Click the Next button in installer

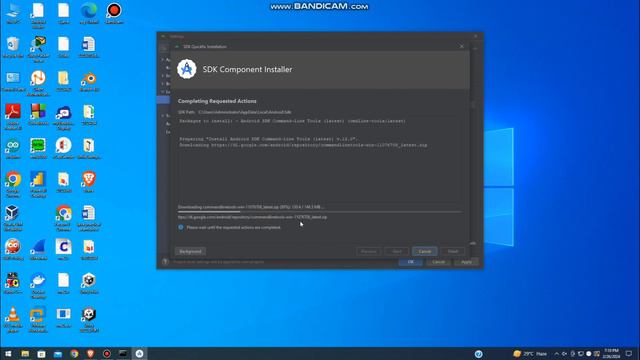[396, 251]
